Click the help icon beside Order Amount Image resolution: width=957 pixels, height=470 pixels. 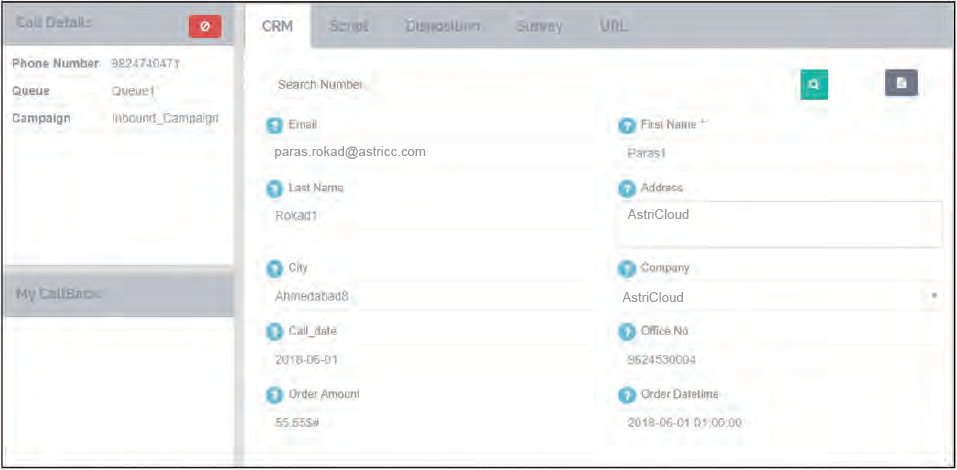274,395
